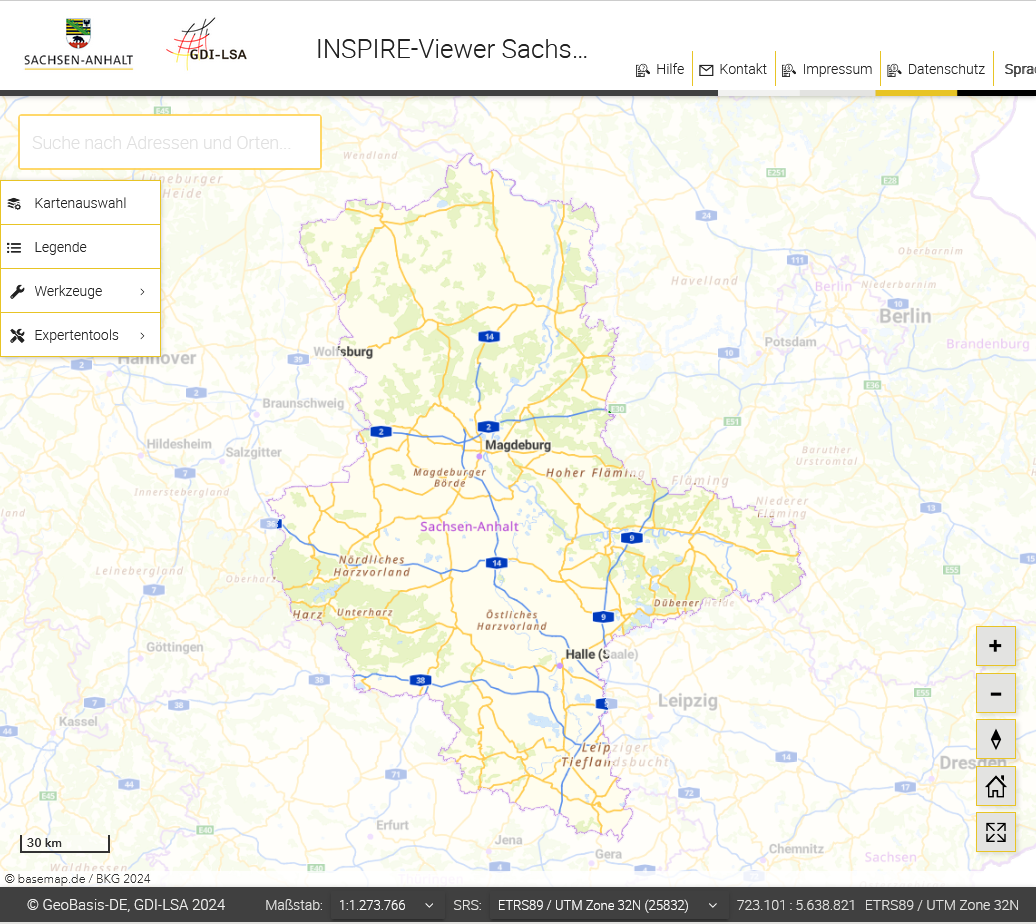Expand the Expertentools submenu arrow
Image resolution: width=1036 pixels, height=924 pixels.
142,336
